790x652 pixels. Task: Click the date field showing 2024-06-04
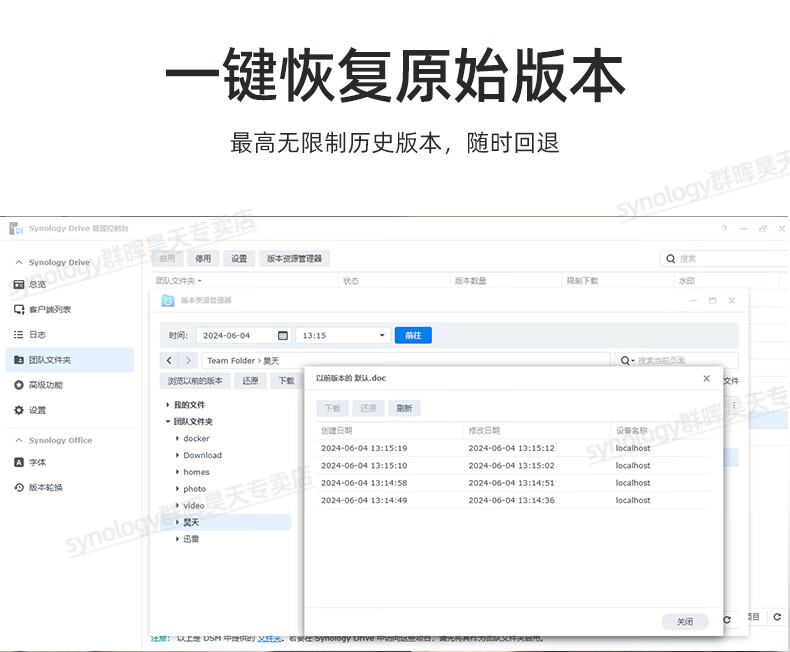pyautogui.click(x=244, y=336)
